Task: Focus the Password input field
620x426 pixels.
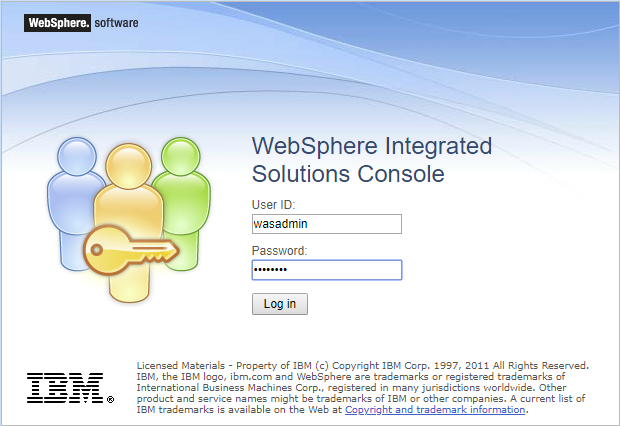Action: [x=327, y=270]
